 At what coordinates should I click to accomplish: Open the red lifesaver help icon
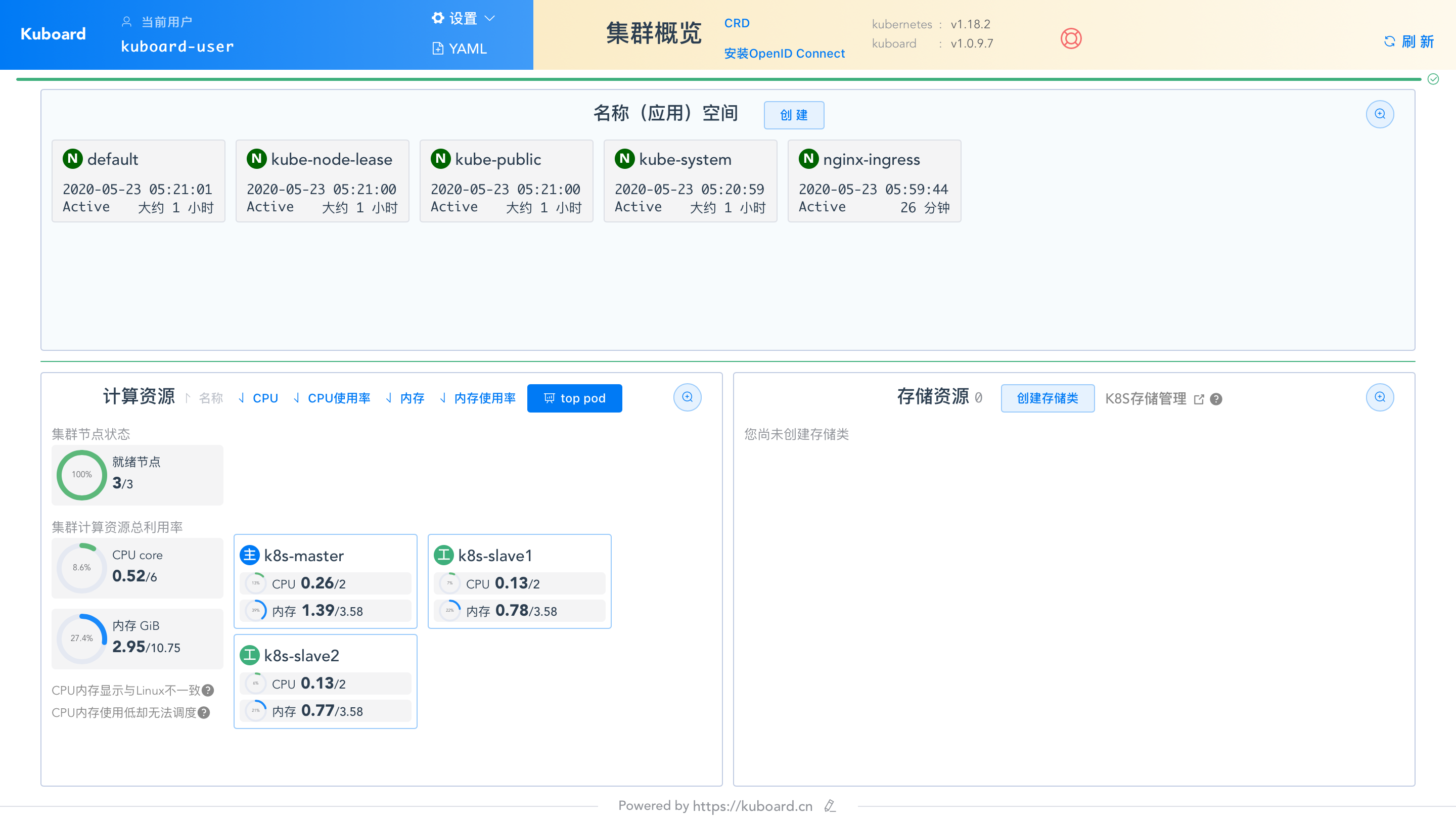click(x=1072, y=38)
